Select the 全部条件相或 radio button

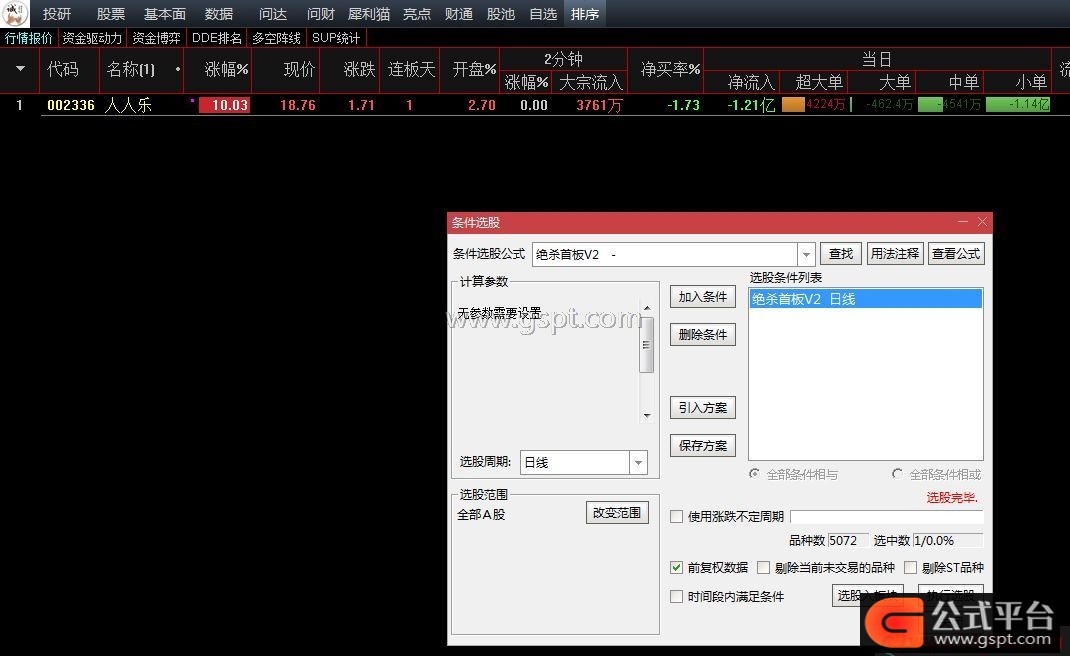pos(897,474)
